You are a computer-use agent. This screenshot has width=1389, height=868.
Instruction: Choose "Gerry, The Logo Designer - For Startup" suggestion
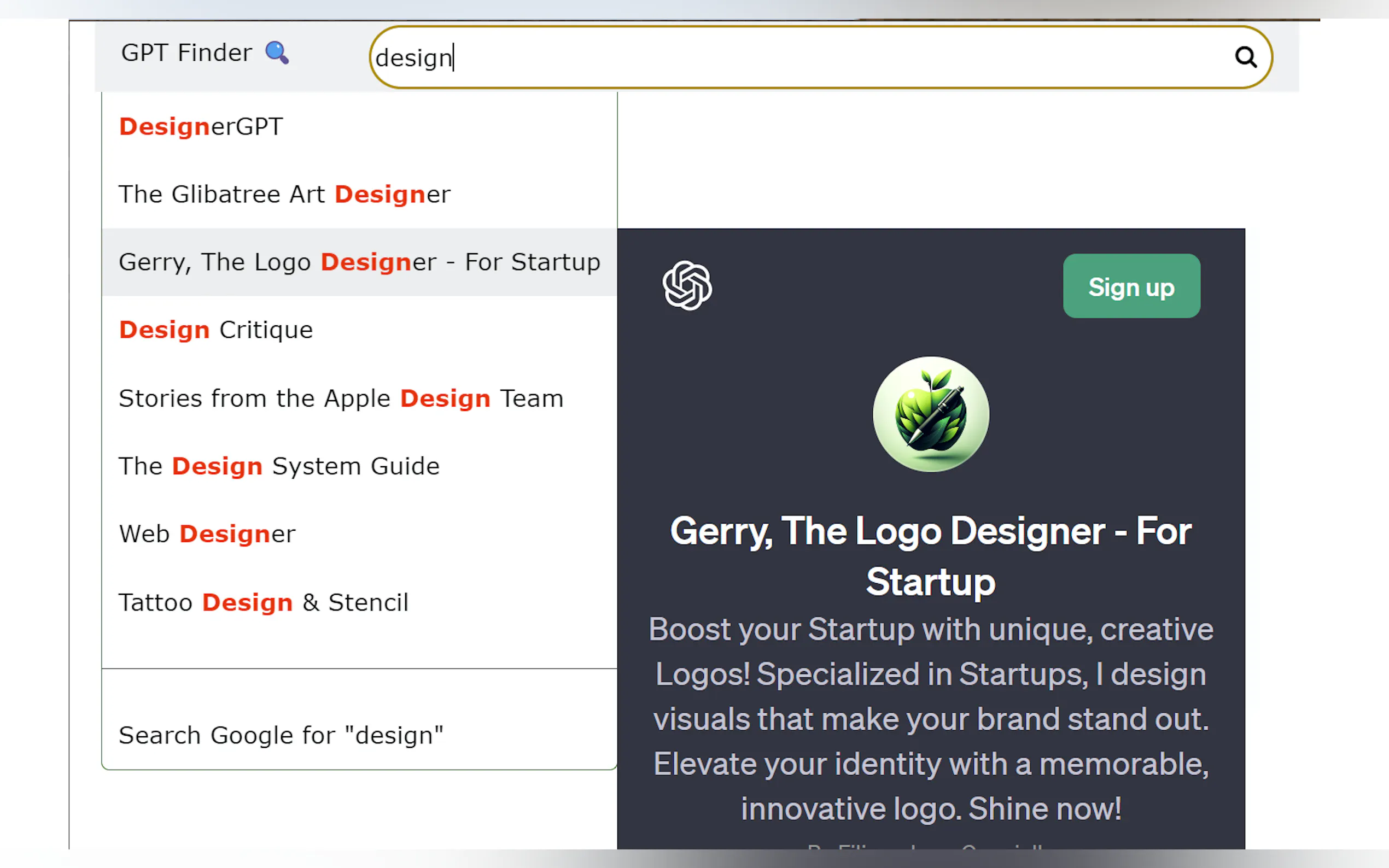[x=359, y=262]
